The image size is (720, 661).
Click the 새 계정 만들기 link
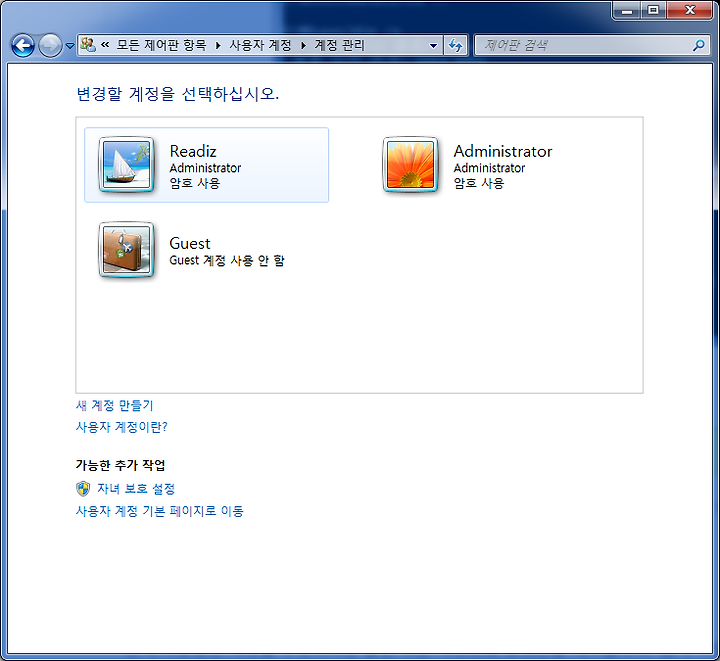[114, 405]
